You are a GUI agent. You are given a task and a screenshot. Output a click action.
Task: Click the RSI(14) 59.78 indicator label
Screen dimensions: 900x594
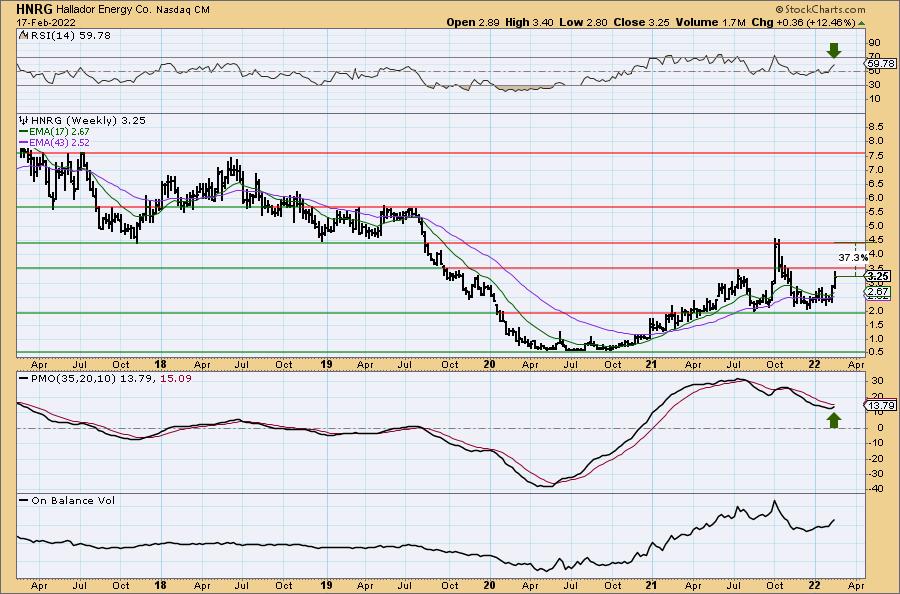point(69,36)
